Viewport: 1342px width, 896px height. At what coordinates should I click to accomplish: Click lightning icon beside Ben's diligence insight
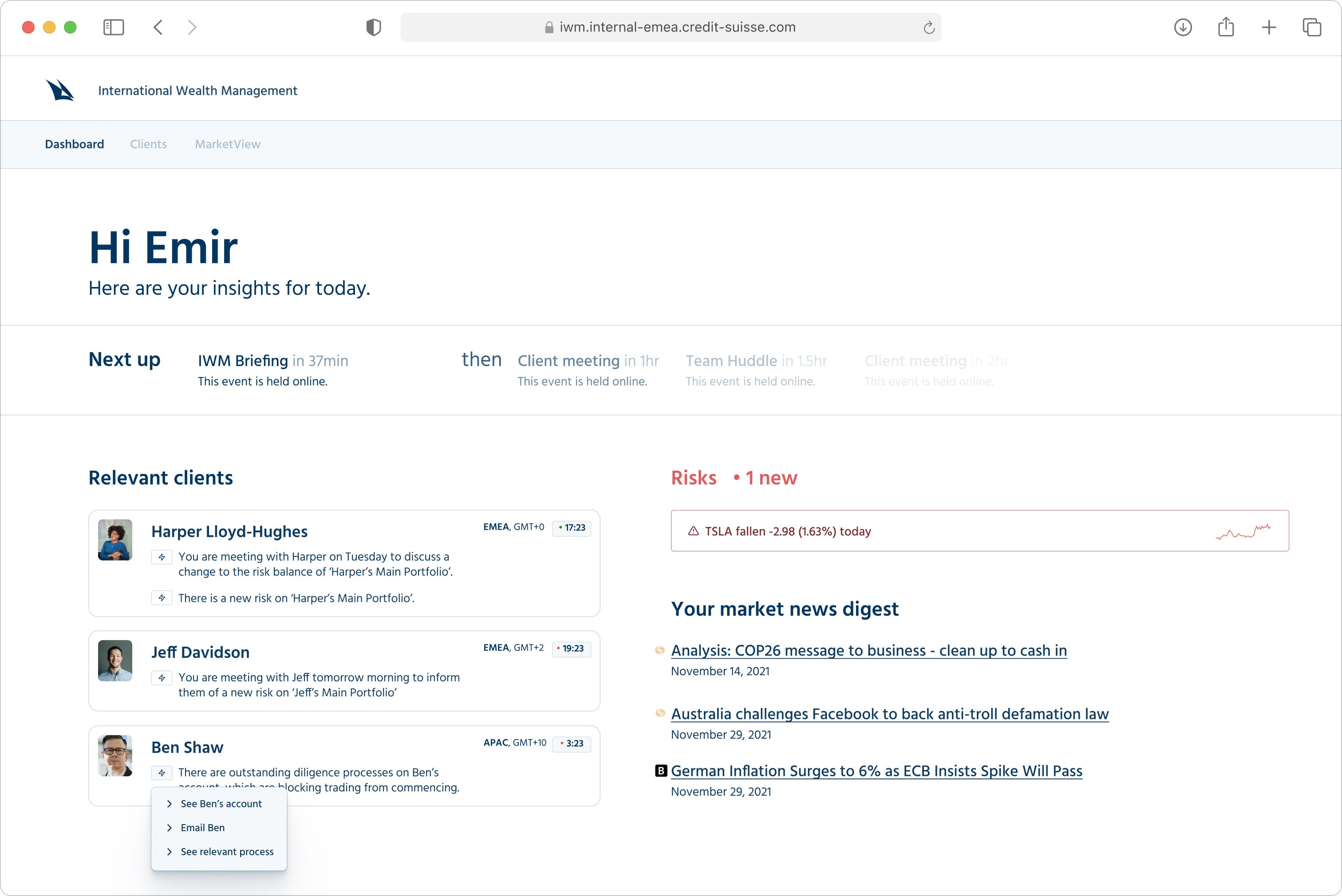[162, 773]
